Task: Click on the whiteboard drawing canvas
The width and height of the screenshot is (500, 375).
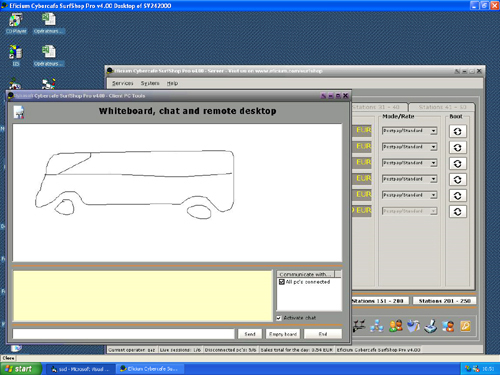Action: click(177, 193)
